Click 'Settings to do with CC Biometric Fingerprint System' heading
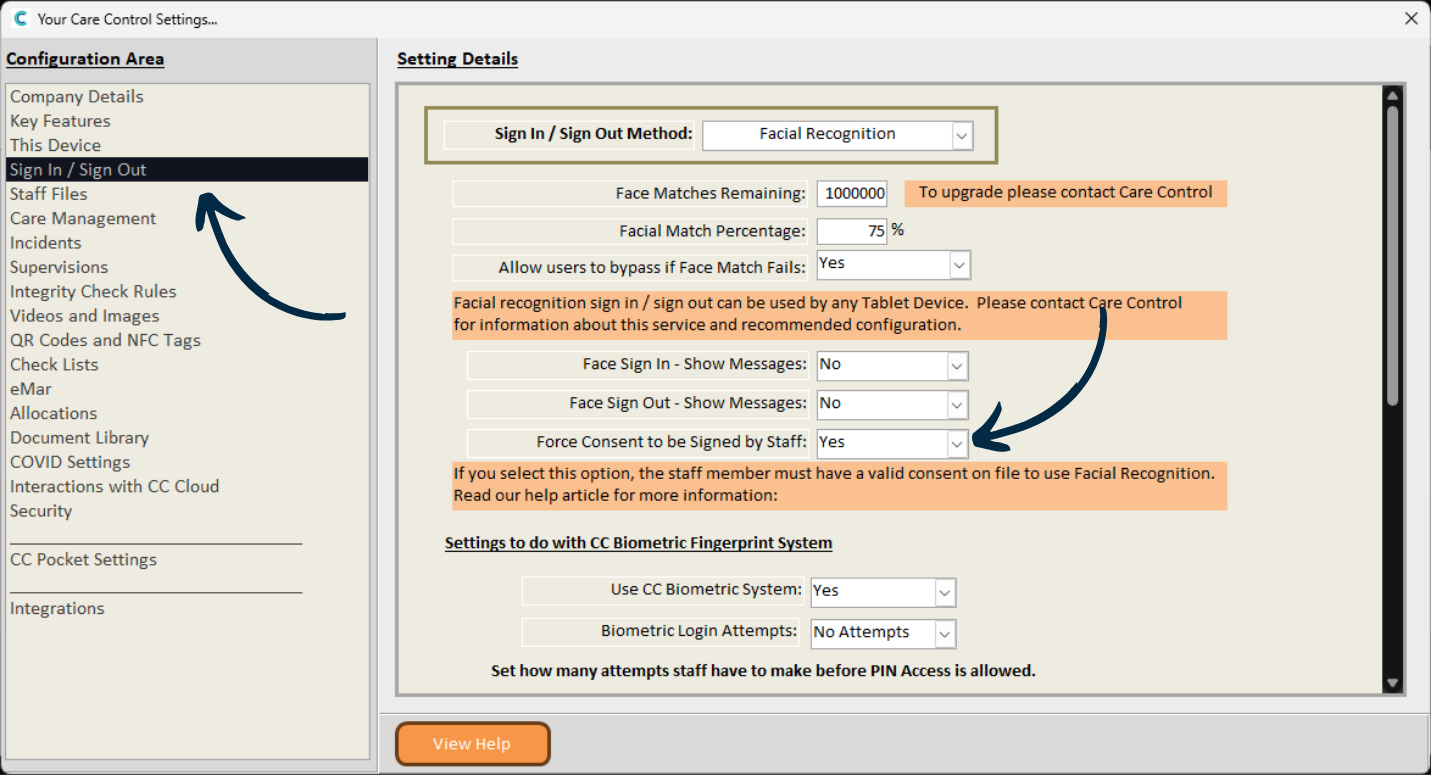The image size is (1434, 778). click(x=638, y=544)
